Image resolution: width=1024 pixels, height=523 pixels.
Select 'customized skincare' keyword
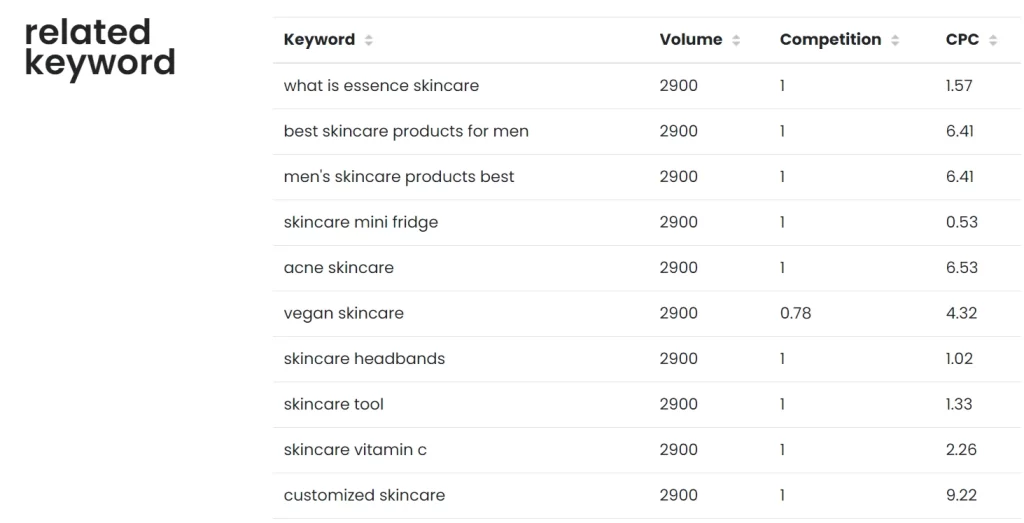[364, 495]
